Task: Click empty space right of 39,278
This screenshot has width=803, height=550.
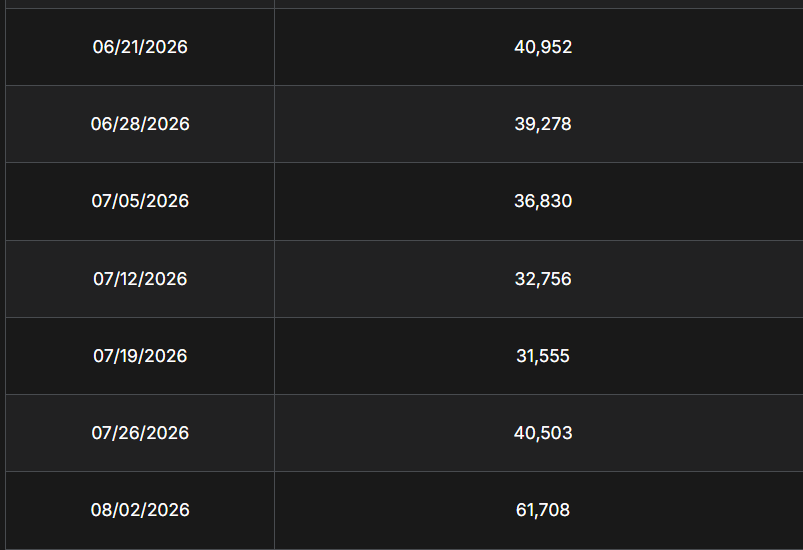Action: tap(687, 124)
